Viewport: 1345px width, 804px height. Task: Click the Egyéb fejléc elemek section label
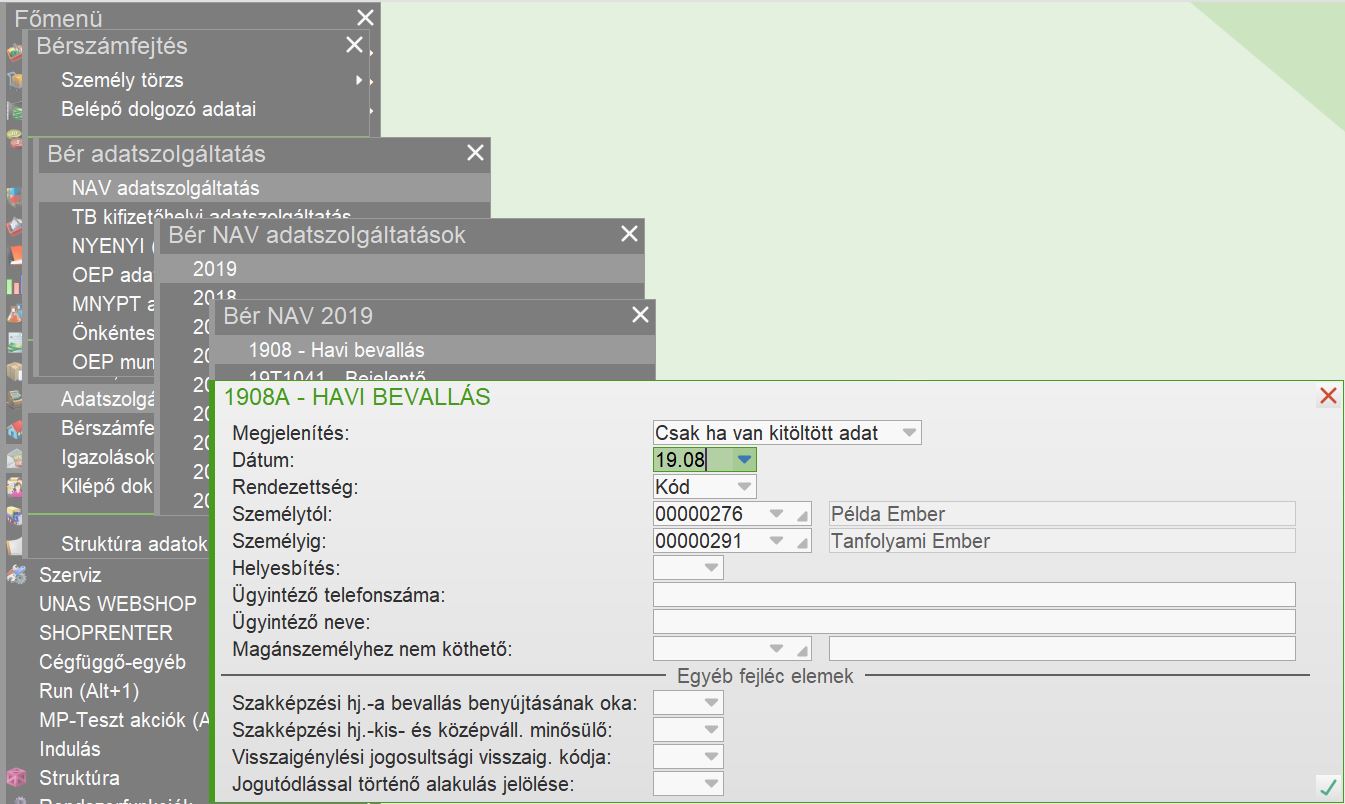tap(765, 676)
